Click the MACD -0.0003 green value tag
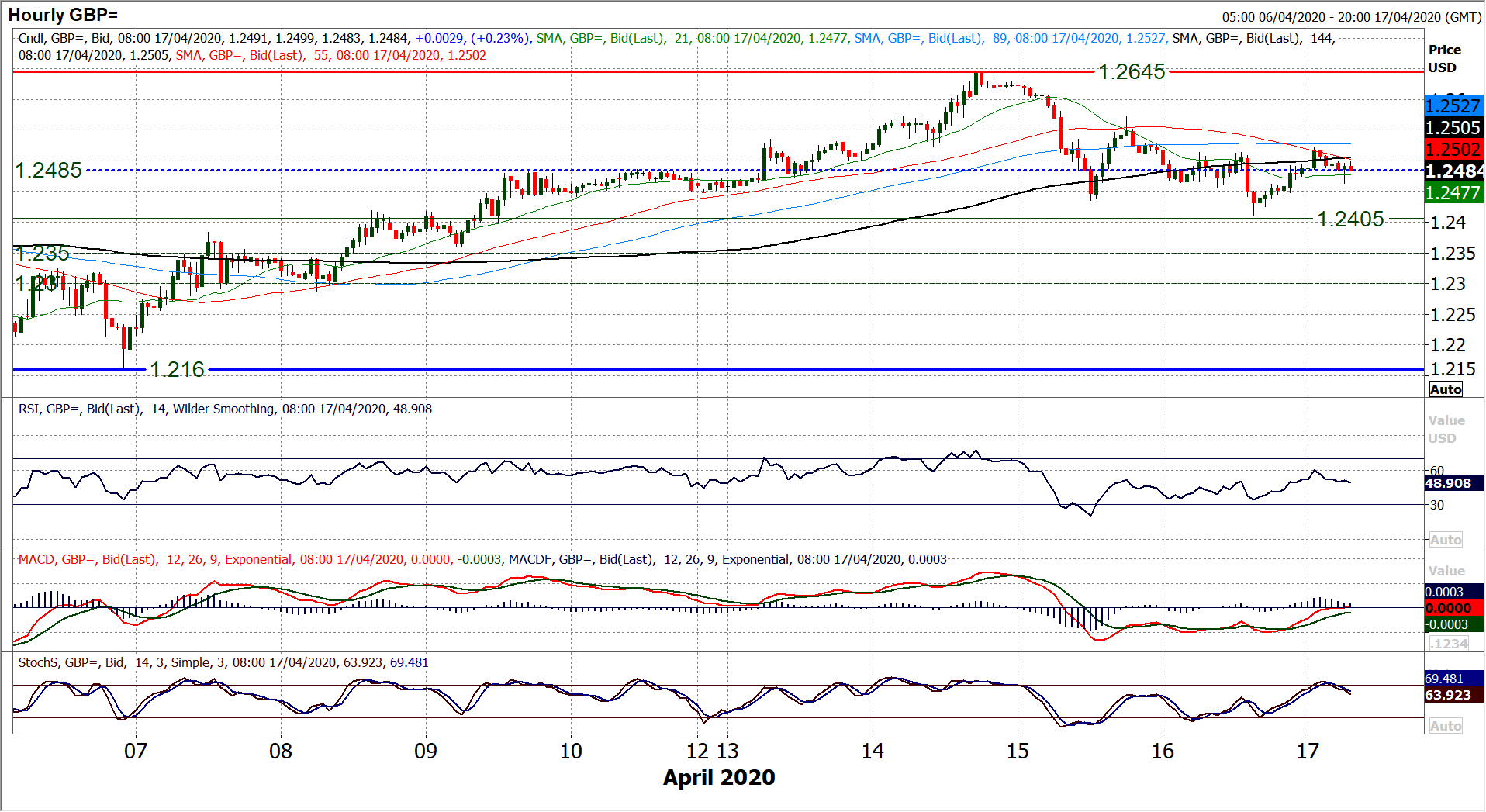Screen dimensions: 1486x812 1453,624
